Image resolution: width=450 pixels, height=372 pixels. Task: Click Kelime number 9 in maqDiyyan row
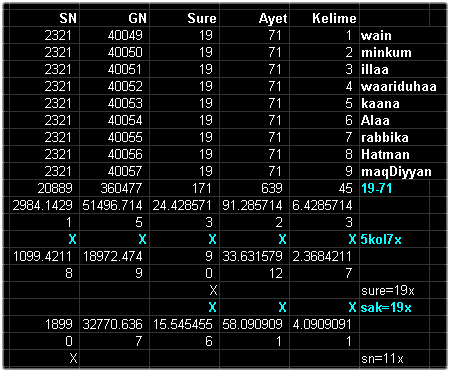(x=349, y=171)
